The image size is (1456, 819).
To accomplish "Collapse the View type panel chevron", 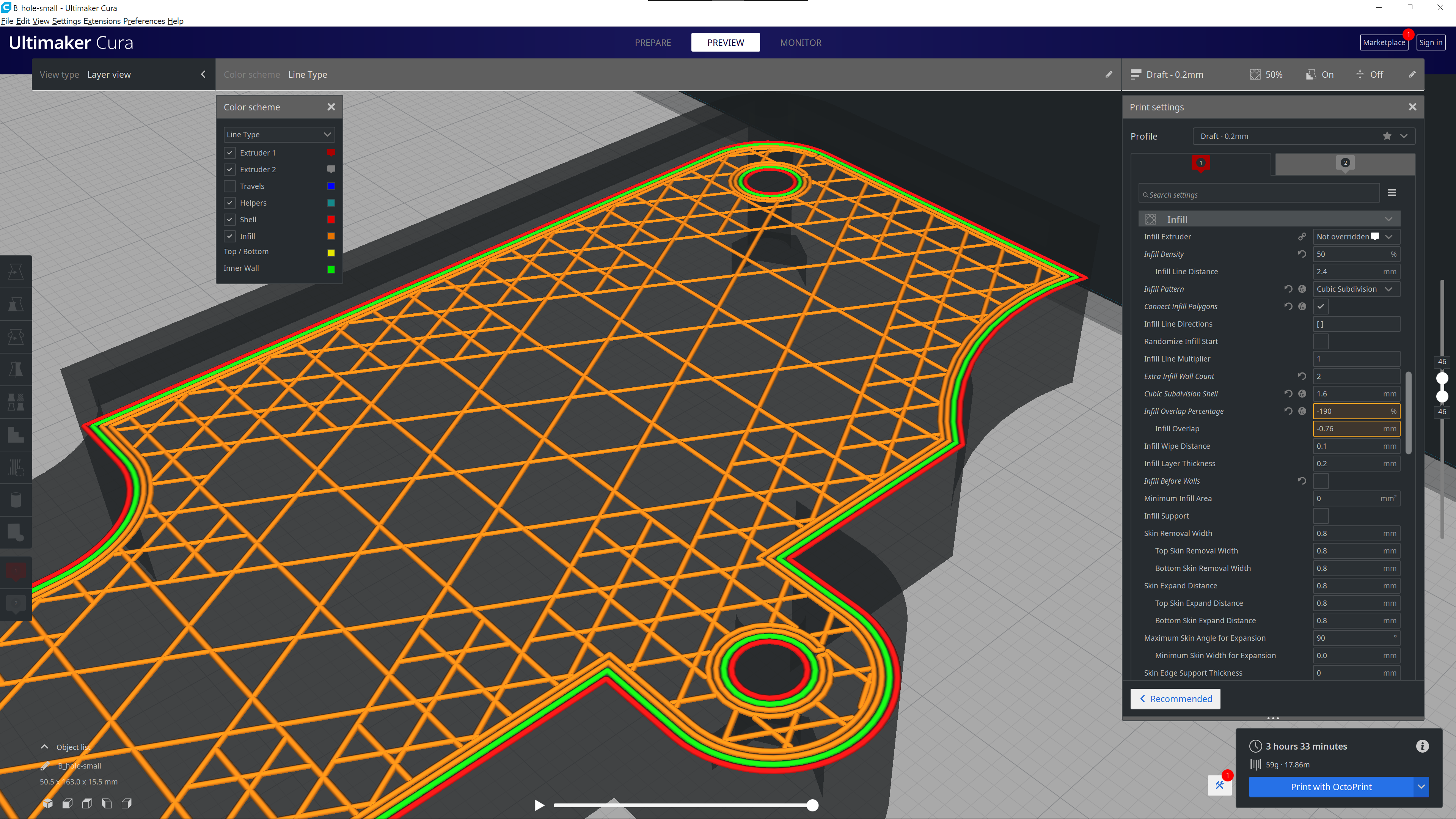I will tap(203, 74).
